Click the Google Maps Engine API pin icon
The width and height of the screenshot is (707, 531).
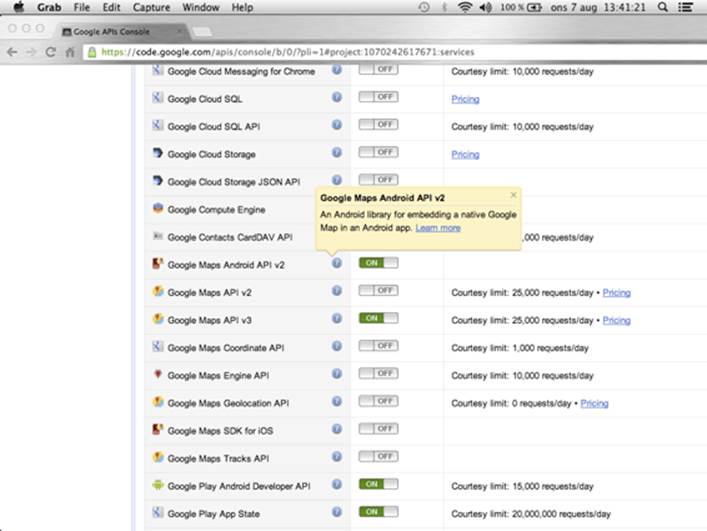158,374
